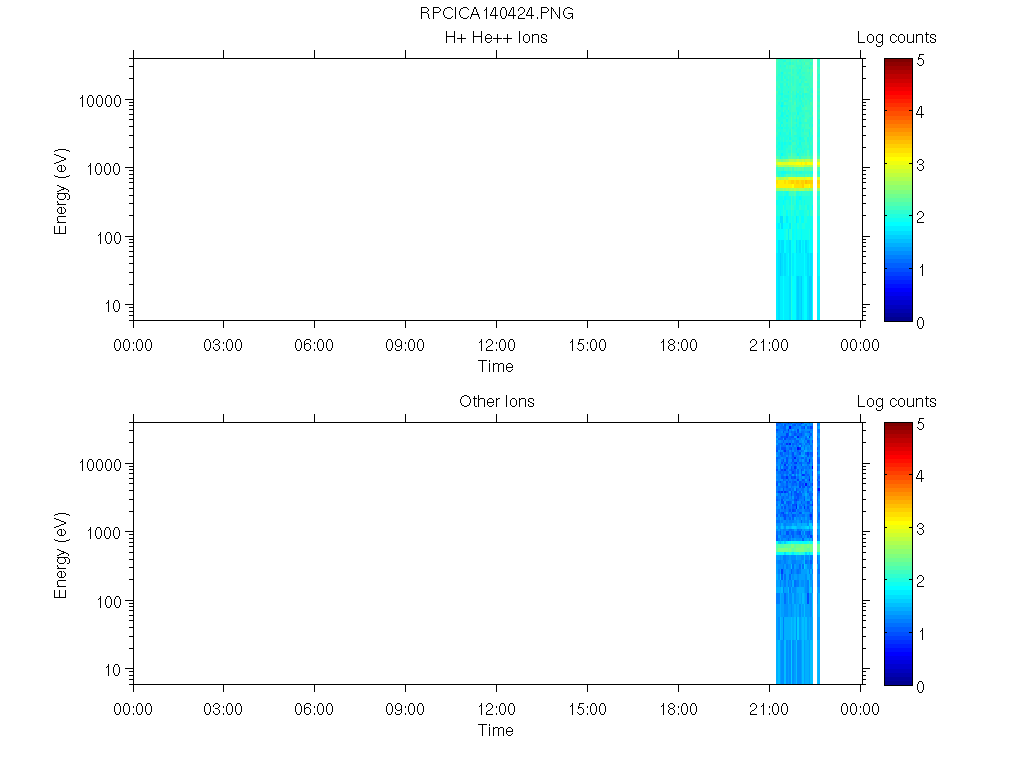Click the bottom color bar's 5 label

click(x=920, y=424)
